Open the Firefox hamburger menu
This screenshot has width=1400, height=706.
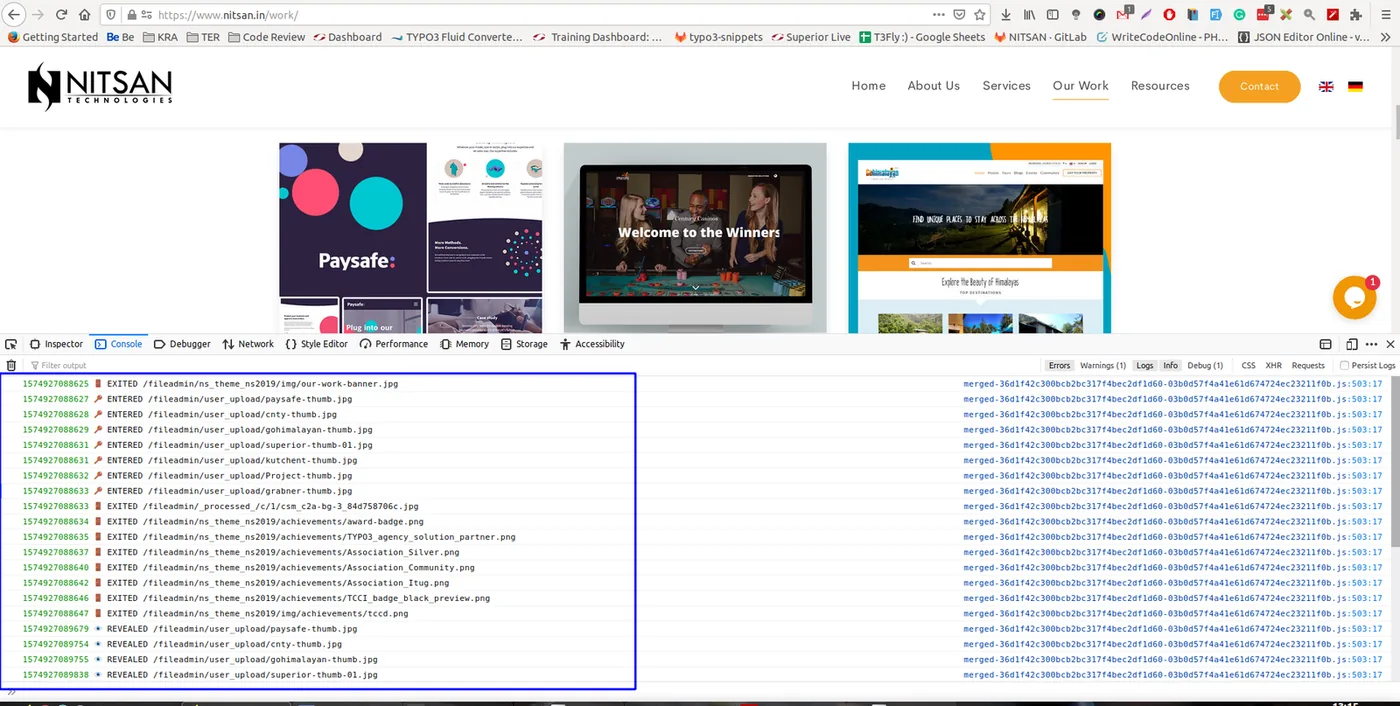click(x=1385, y=15)
